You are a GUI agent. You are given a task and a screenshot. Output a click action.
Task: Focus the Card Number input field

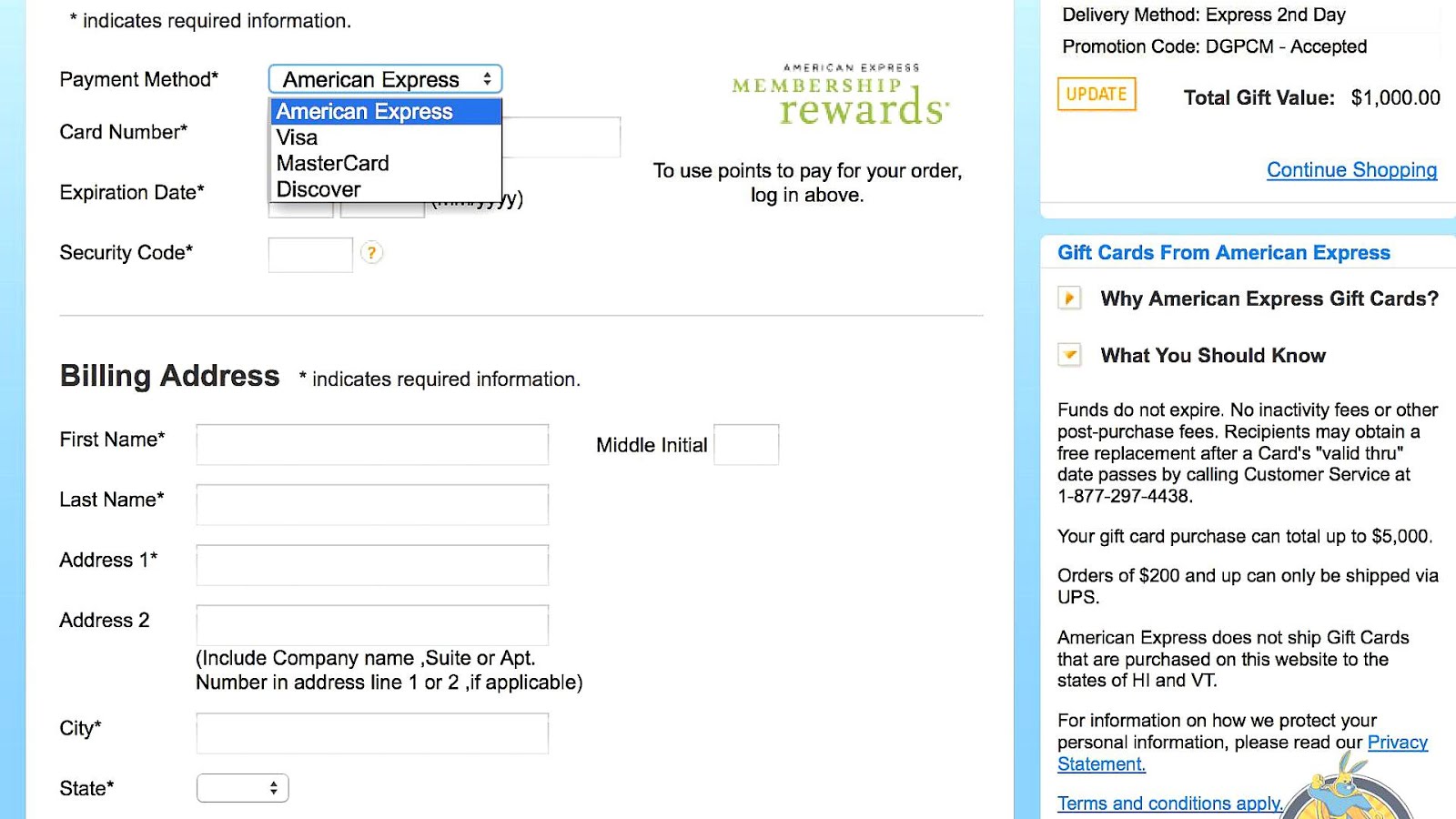point(561,137)
